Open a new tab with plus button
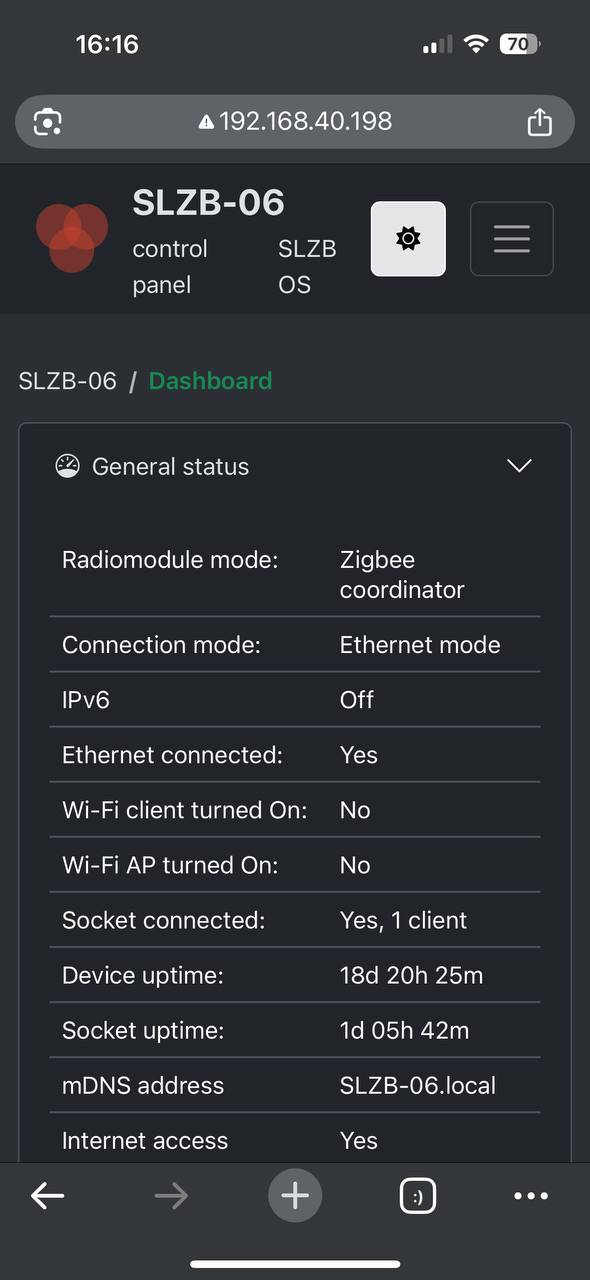Image resolution: width=590 pixels, height=1280 pixels. click(295, 1196)
